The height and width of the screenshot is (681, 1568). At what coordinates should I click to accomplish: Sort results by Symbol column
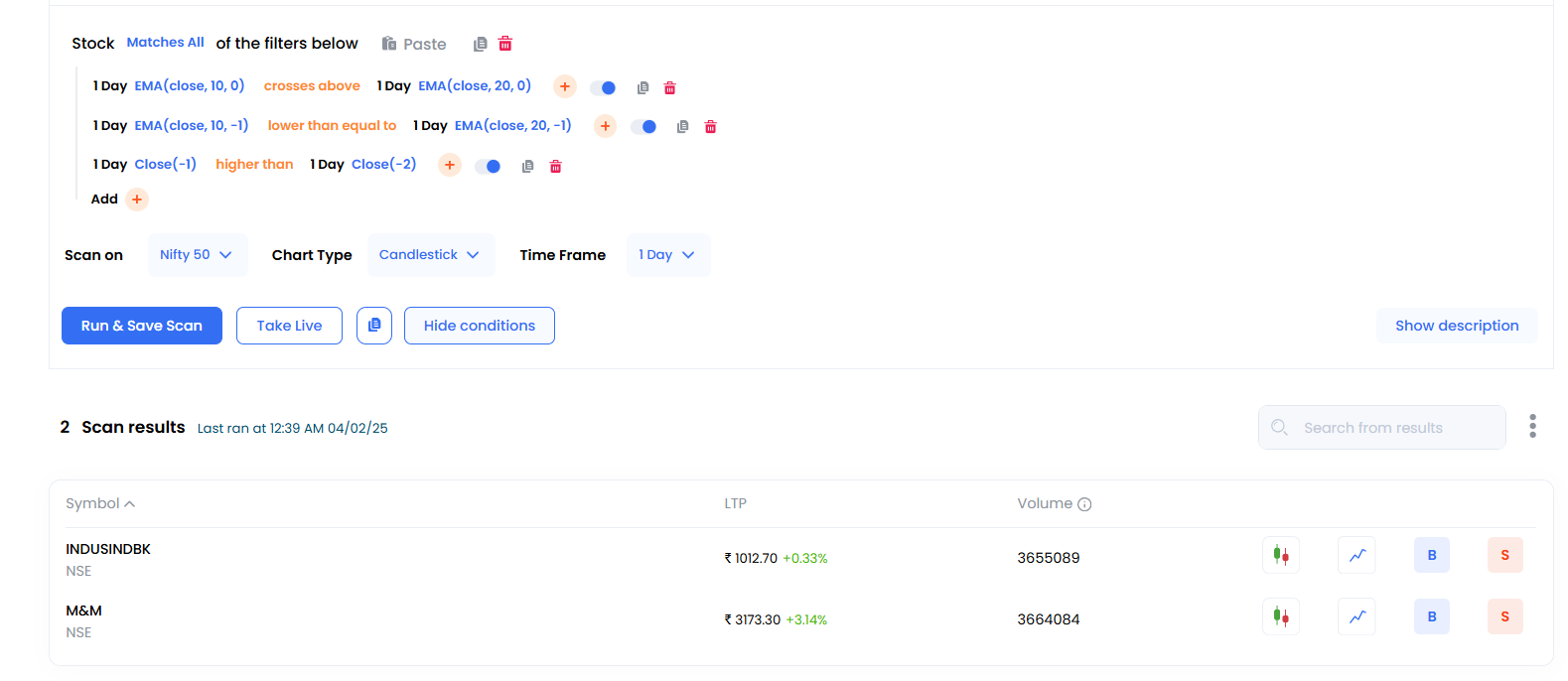(100, 503)
